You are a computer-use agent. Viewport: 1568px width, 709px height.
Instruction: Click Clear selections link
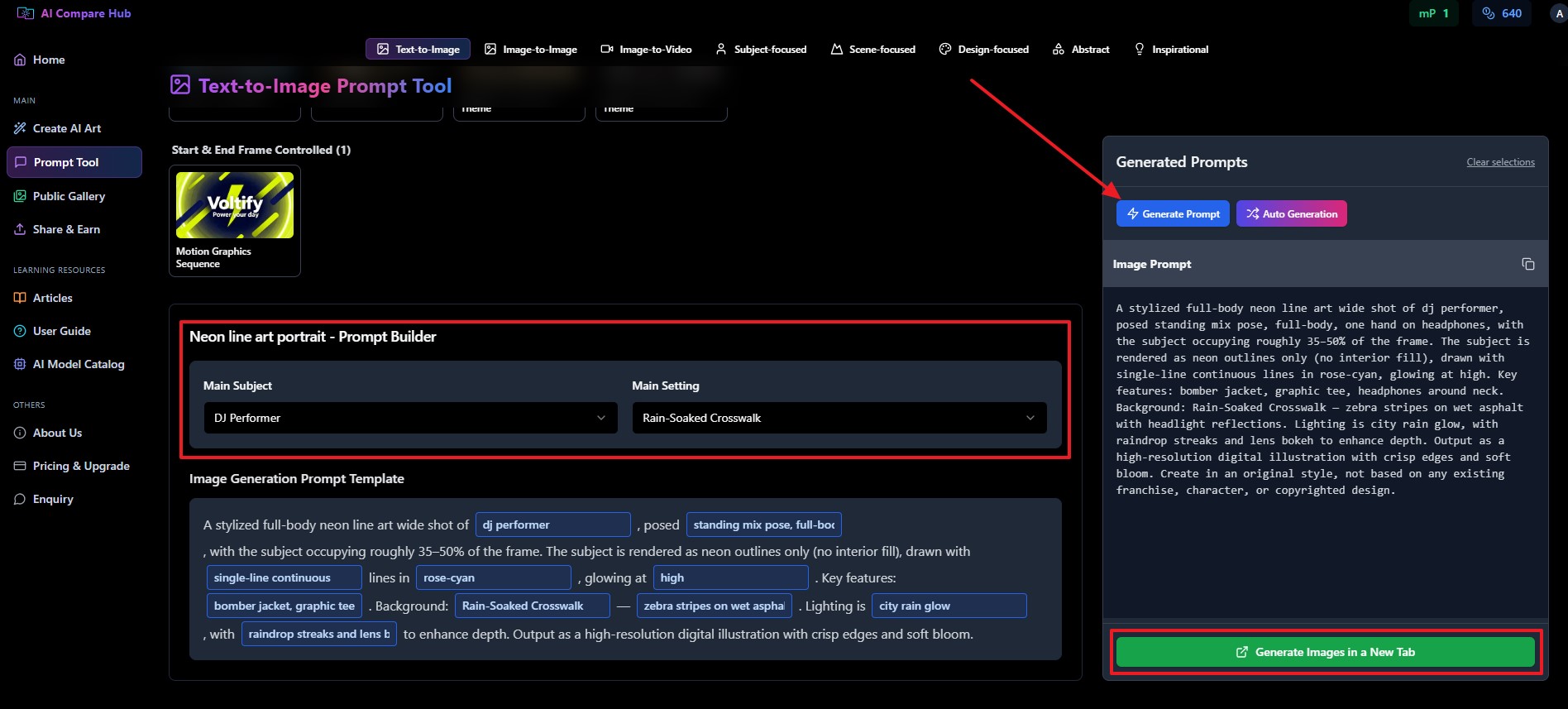pyautogui.click(x=1500, y=162)
